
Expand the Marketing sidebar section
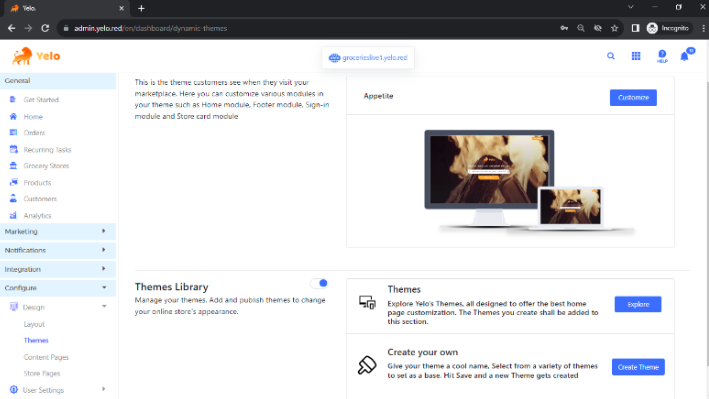click(x=58, y=231)
